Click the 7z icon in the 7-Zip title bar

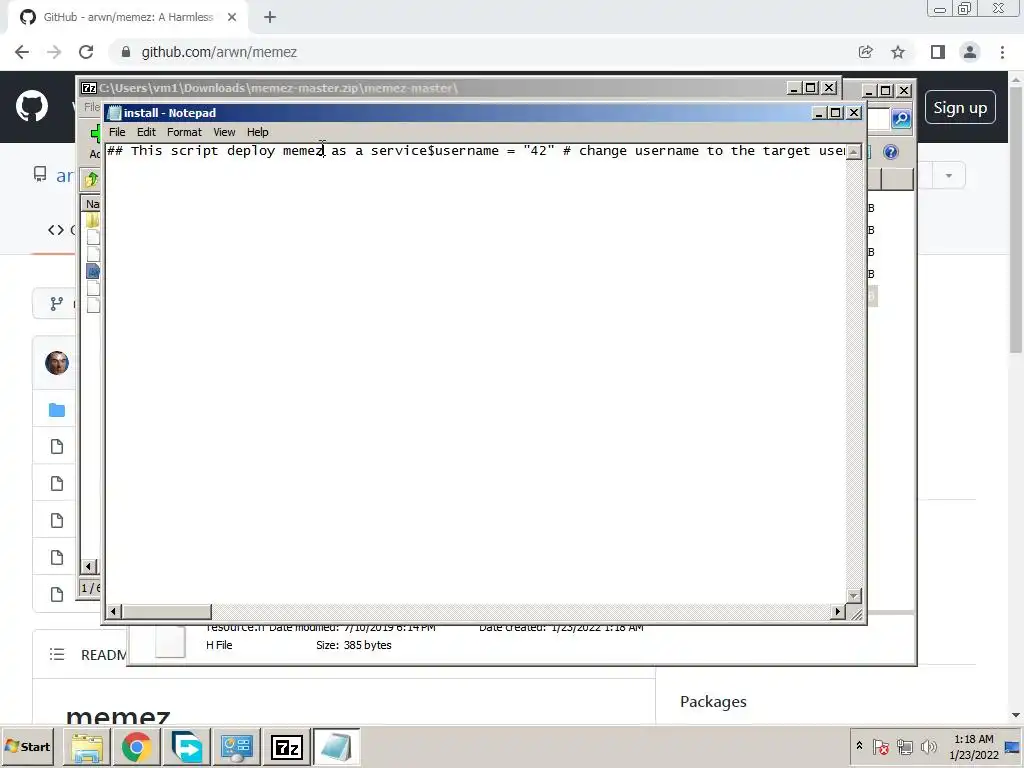coord(89,88)
